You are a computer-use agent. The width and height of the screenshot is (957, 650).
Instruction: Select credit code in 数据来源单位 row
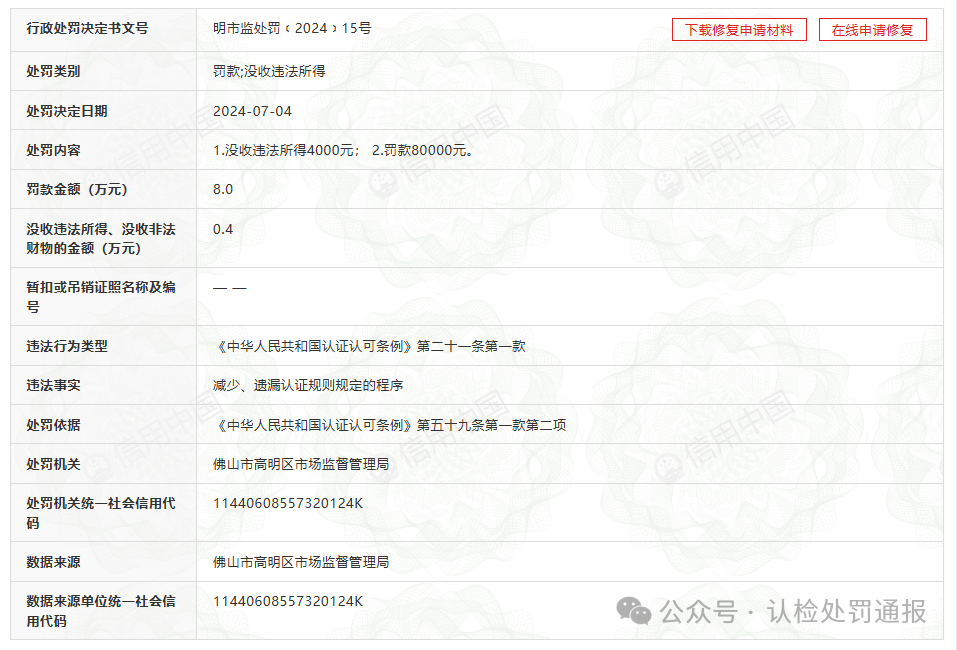point(288,601)
